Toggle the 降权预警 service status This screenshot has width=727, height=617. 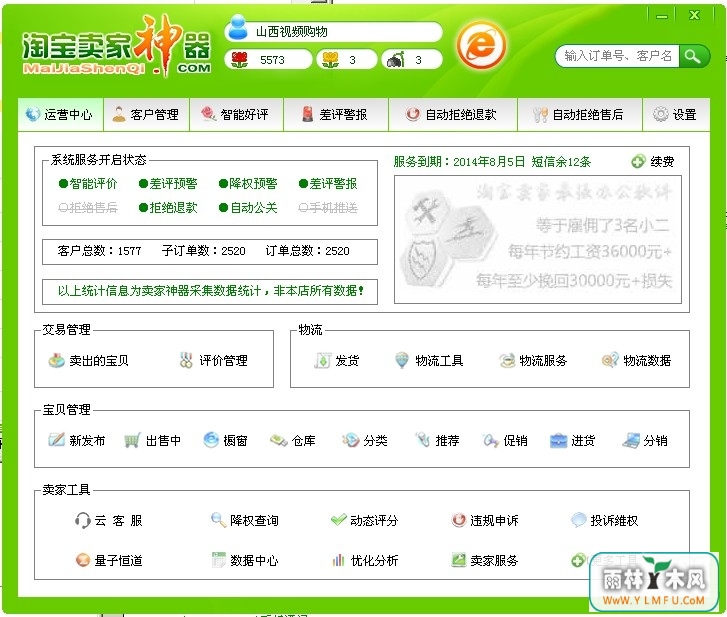[x=248, y=184]
